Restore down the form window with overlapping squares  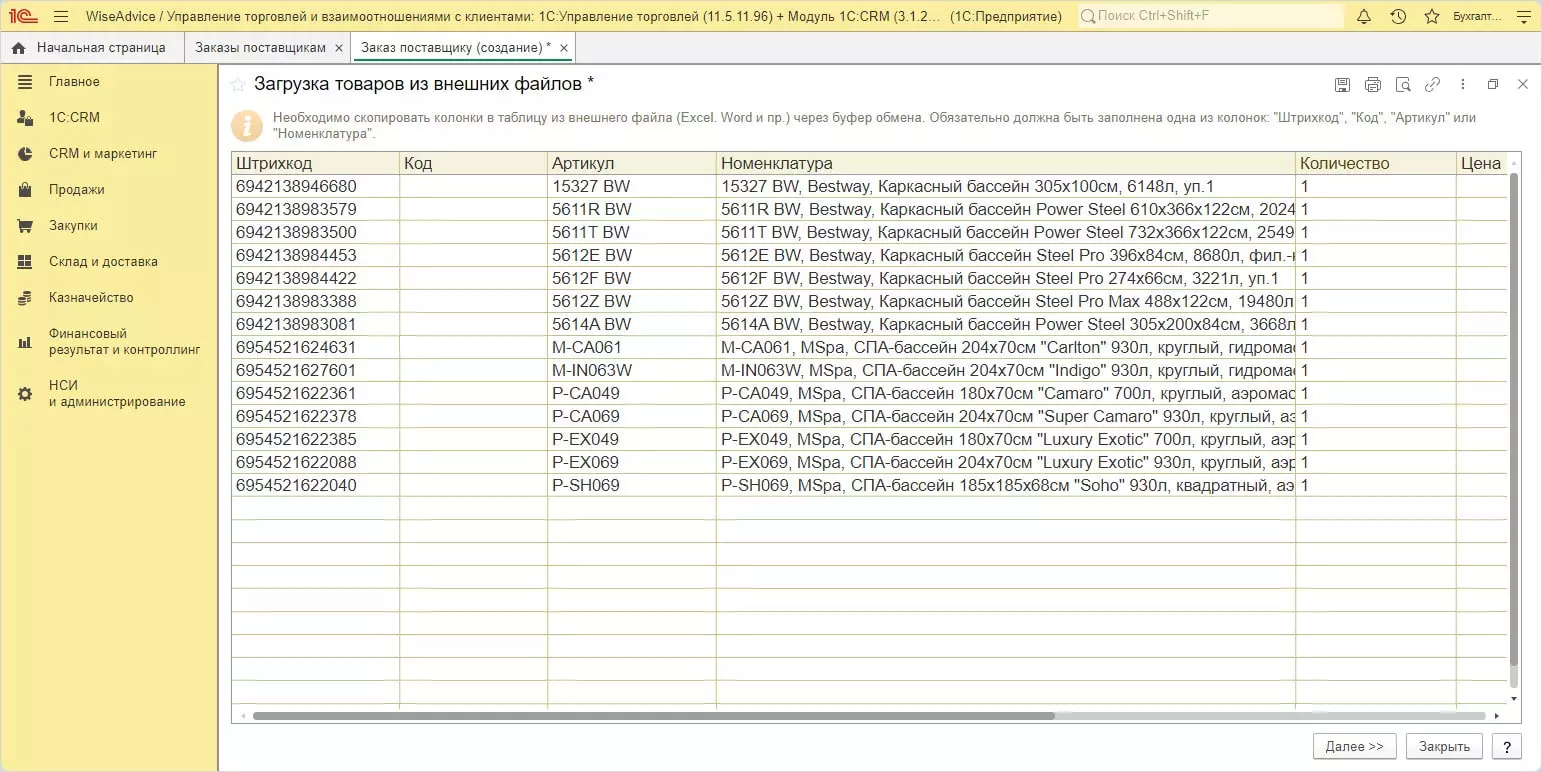pos(1493,85)
